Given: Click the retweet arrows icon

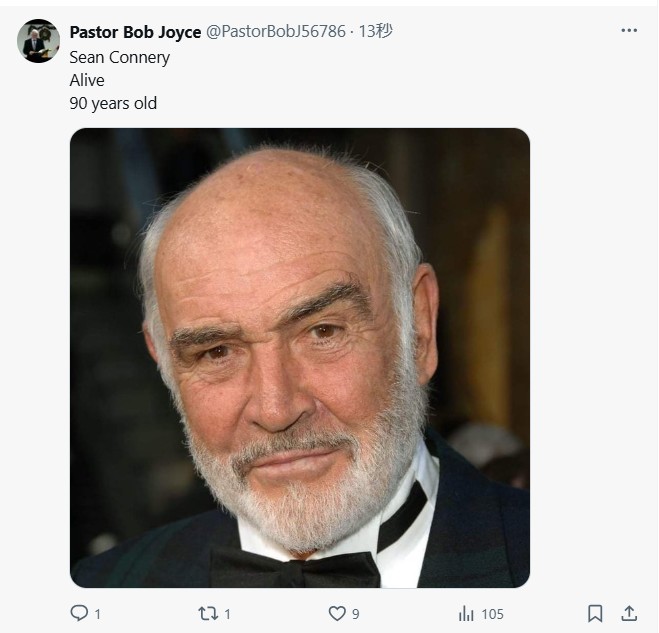Looking at the screenshot, I should click(x=207, y=613).
